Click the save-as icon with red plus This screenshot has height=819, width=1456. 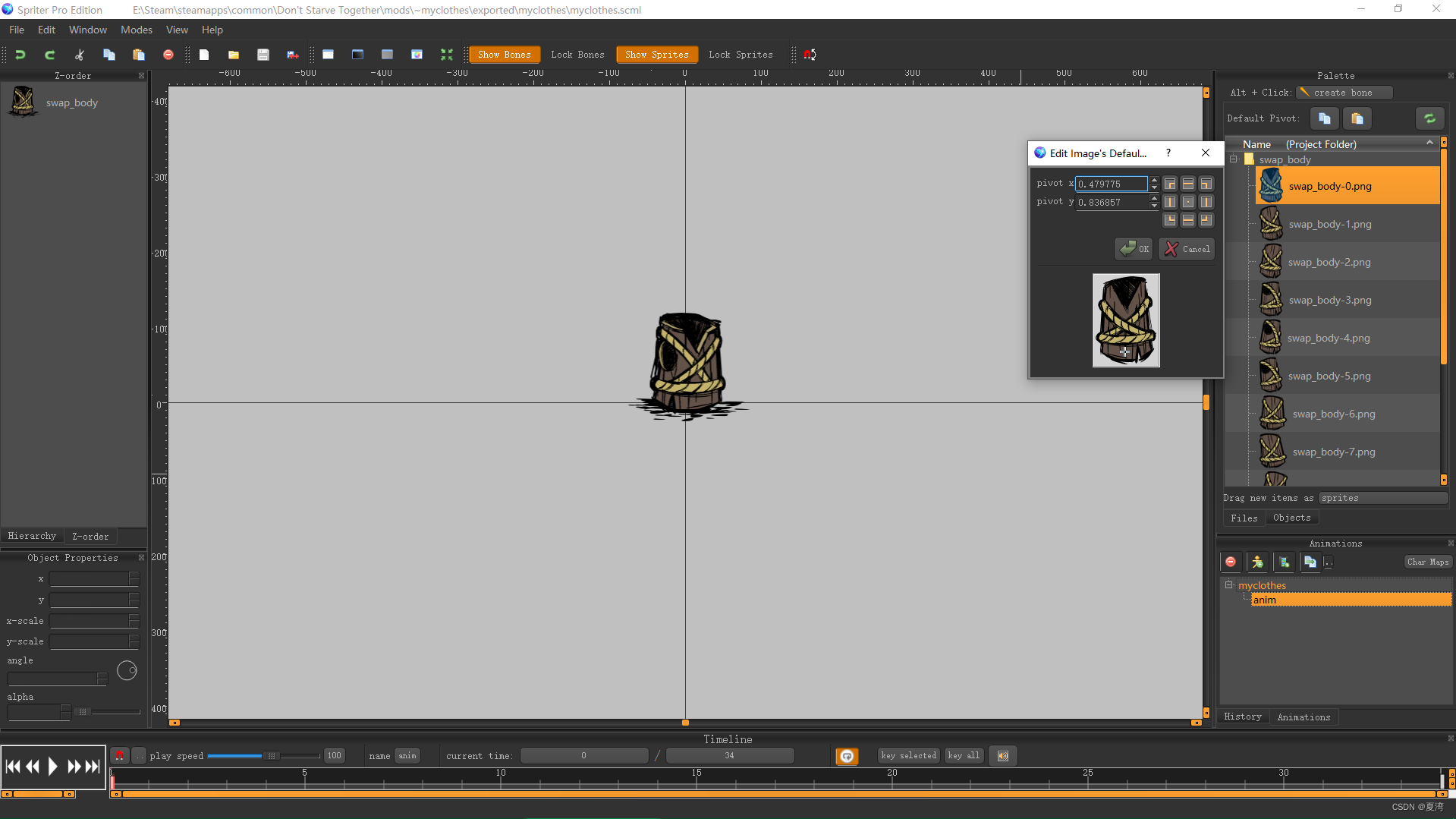click(293, 55)
